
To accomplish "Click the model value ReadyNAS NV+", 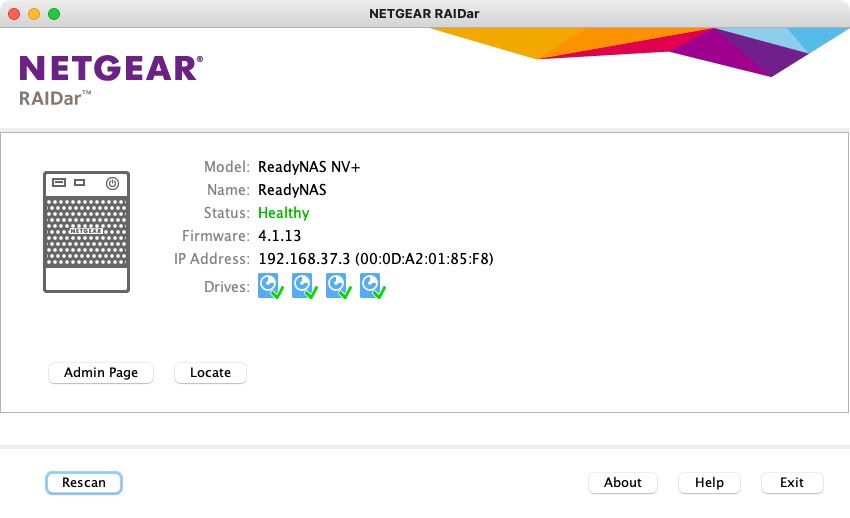I will 308,167.
